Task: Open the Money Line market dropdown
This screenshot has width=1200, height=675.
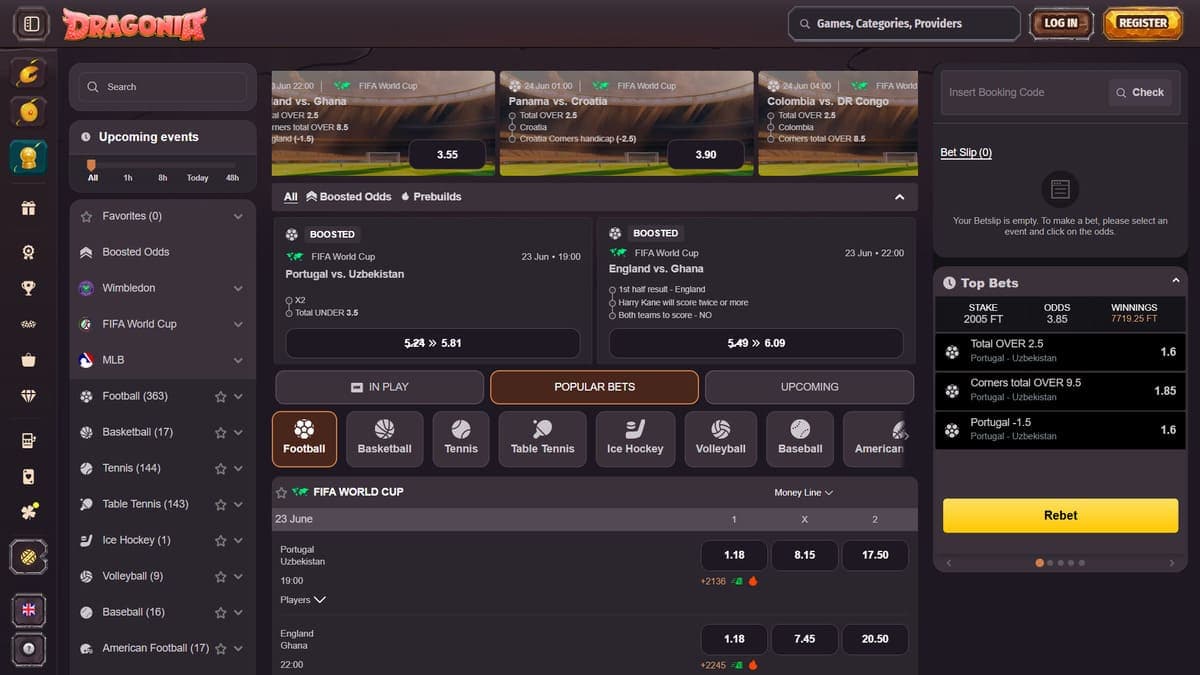Action: point(804,492)
